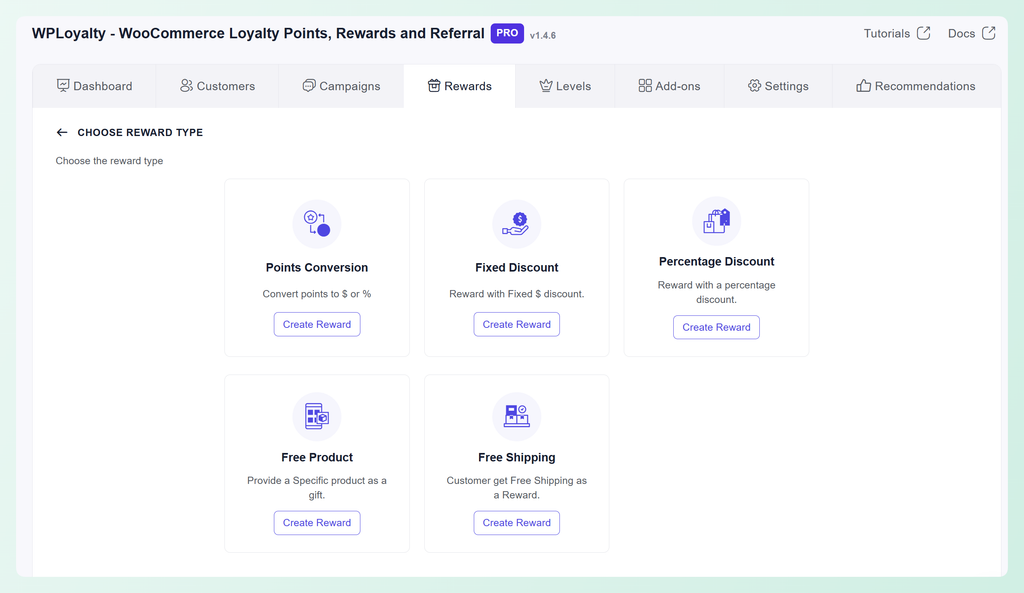
Task: Click 'Reward with Fixed $ discount.' text
Action: coord(517,294)
